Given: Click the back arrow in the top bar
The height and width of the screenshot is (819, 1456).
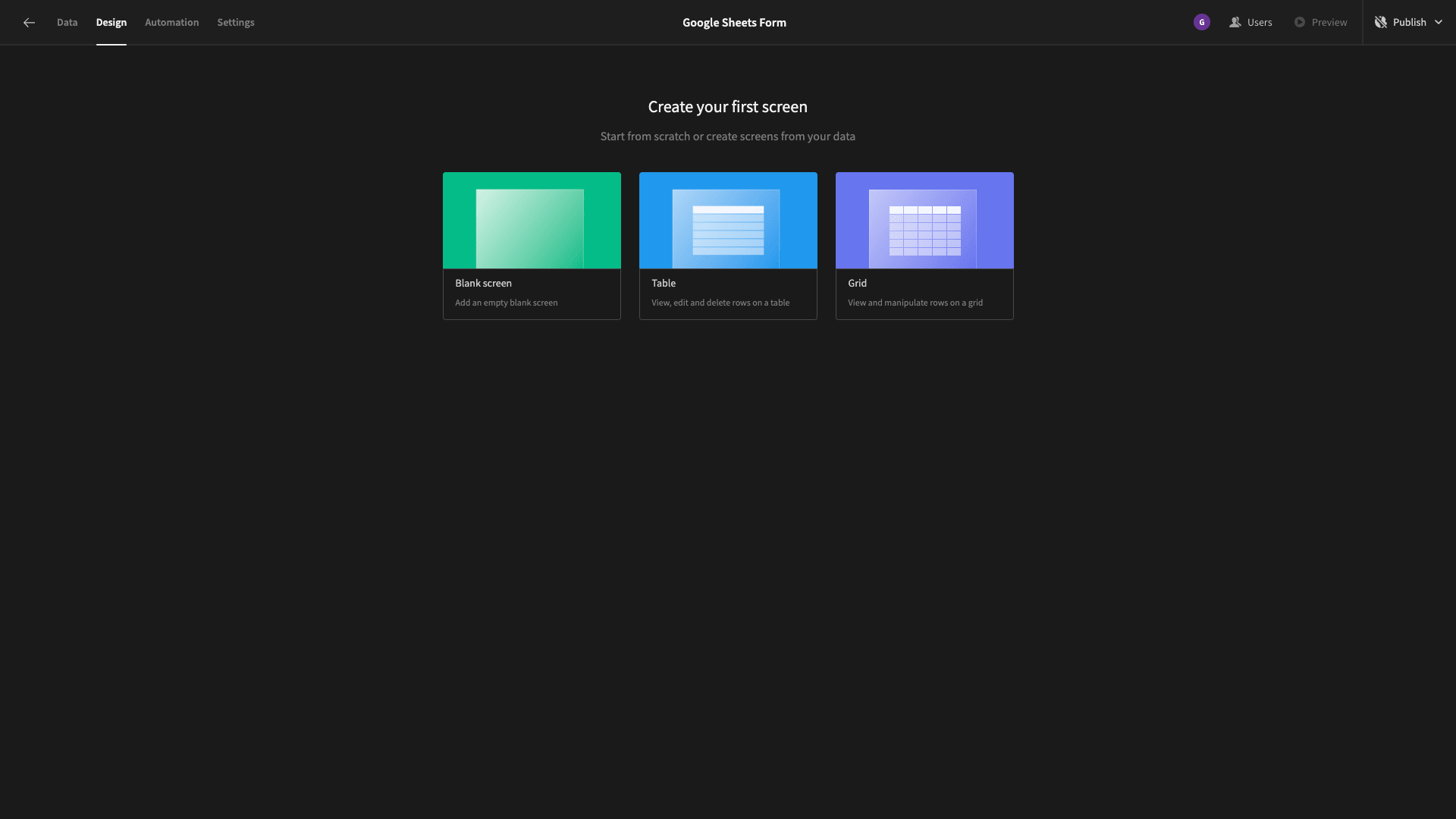Looking at the screenshot, I should (29, 22).
